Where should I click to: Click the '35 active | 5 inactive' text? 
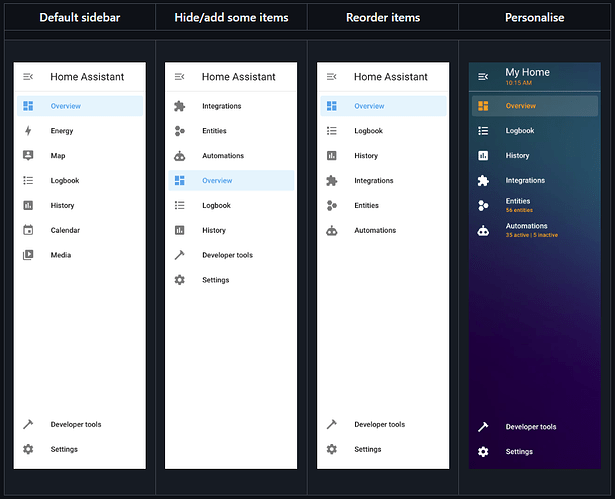pyautogui.click(x=531, y=235)
